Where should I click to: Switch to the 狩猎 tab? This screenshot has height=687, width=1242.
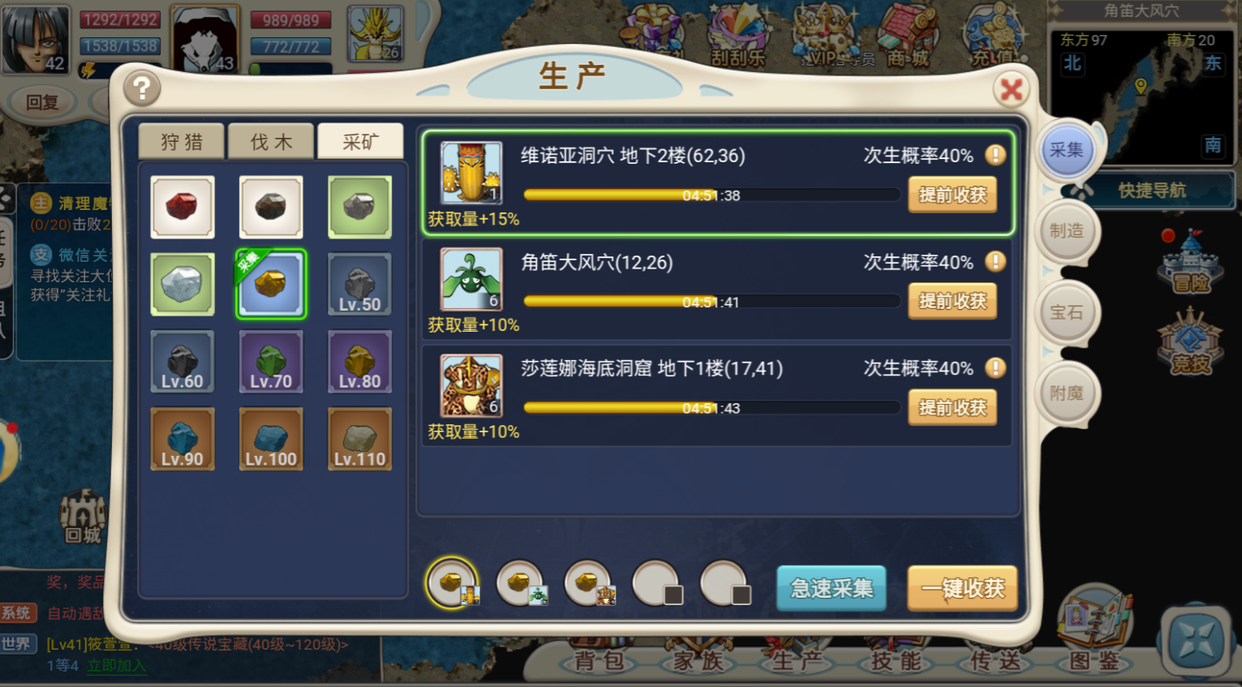pos(182,142)
